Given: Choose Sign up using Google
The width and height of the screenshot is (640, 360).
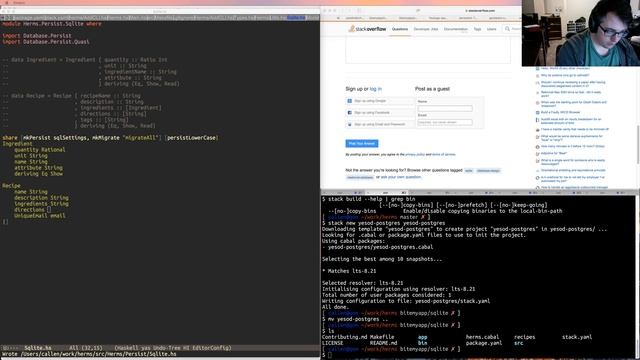Looking at the screenshot, I should [380, 101].
